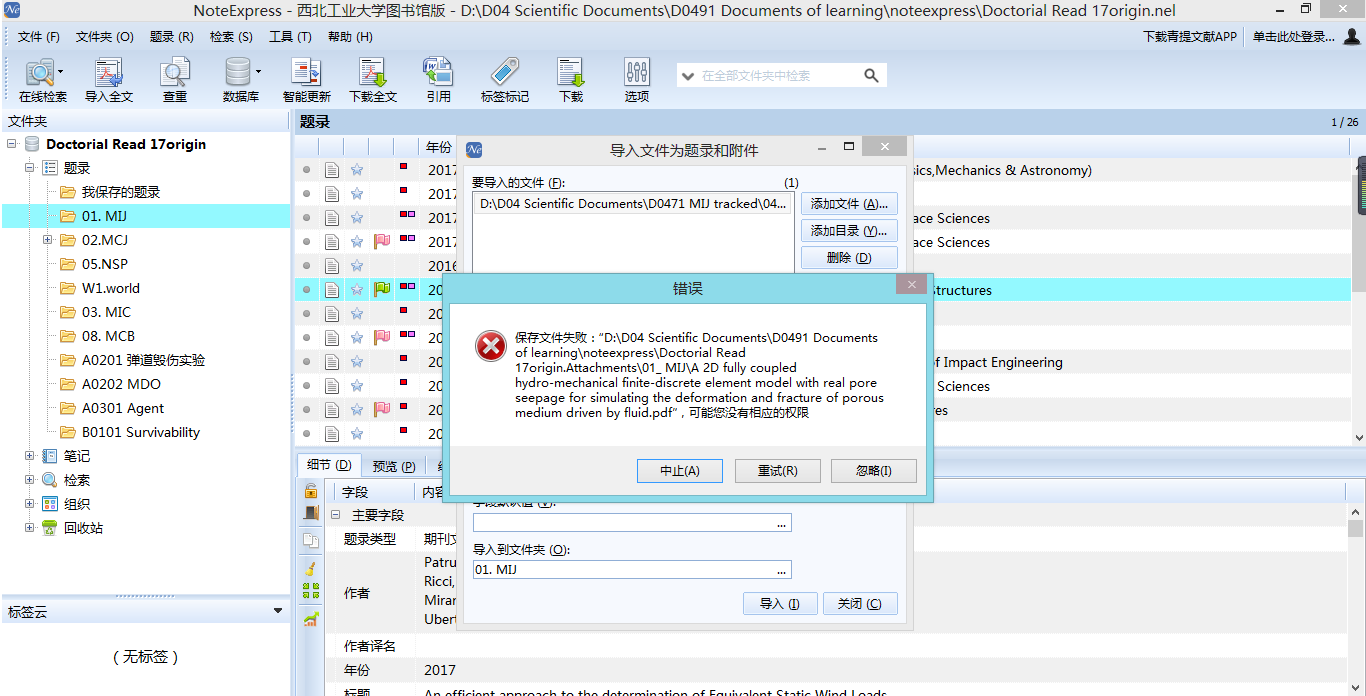Expand the 回收站 node
The width and height of the screenshot is (1366, 696).
pos(30,528)
